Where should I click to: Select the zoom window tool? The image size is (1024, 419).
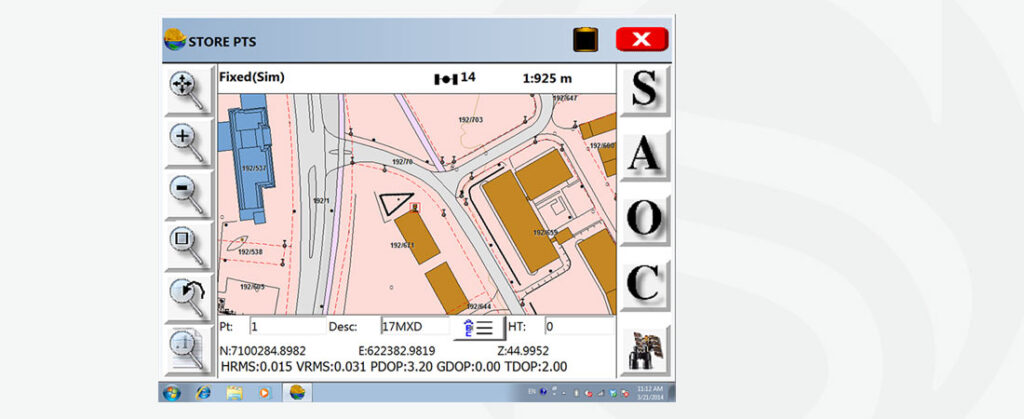click(x=187, y=246)
